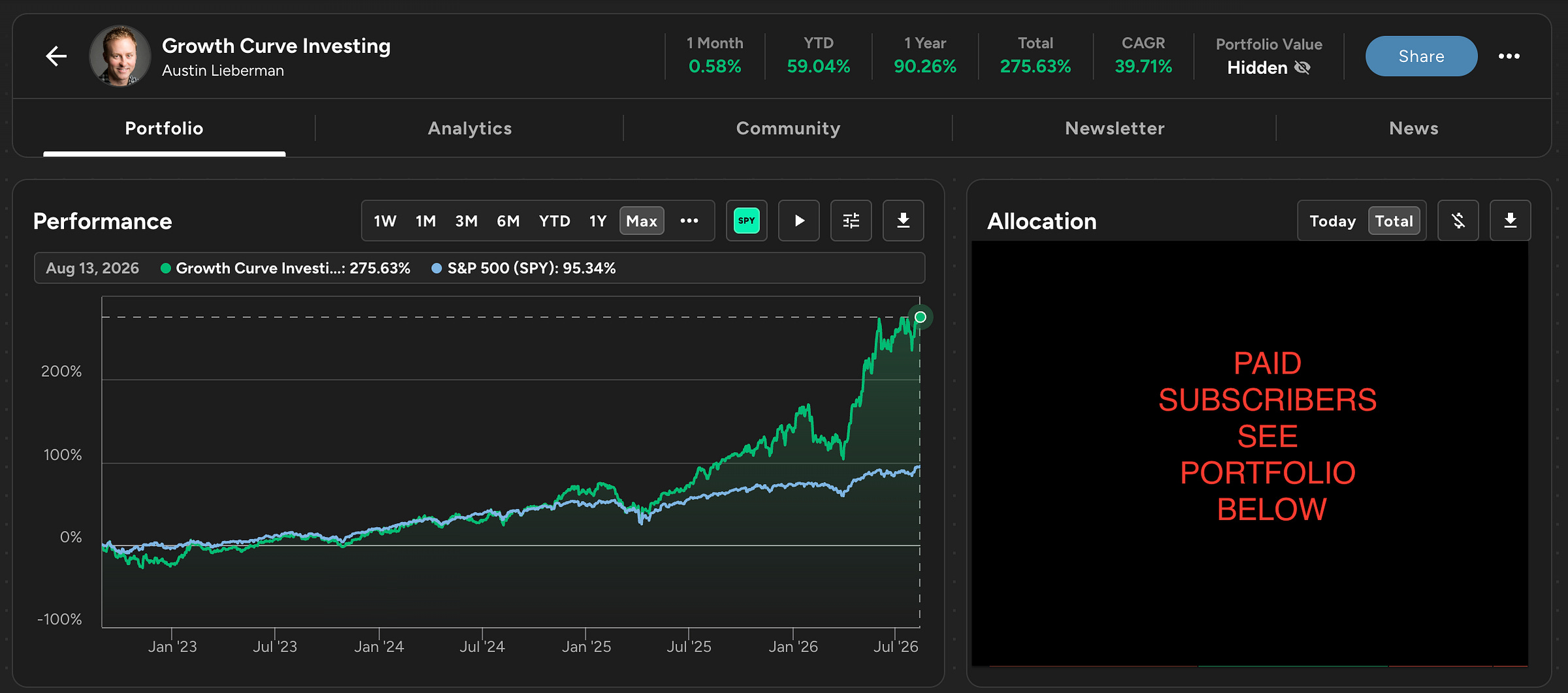The image size is (1568, 693).
Task: Select the 1W performance range
Action: [385, 221]
